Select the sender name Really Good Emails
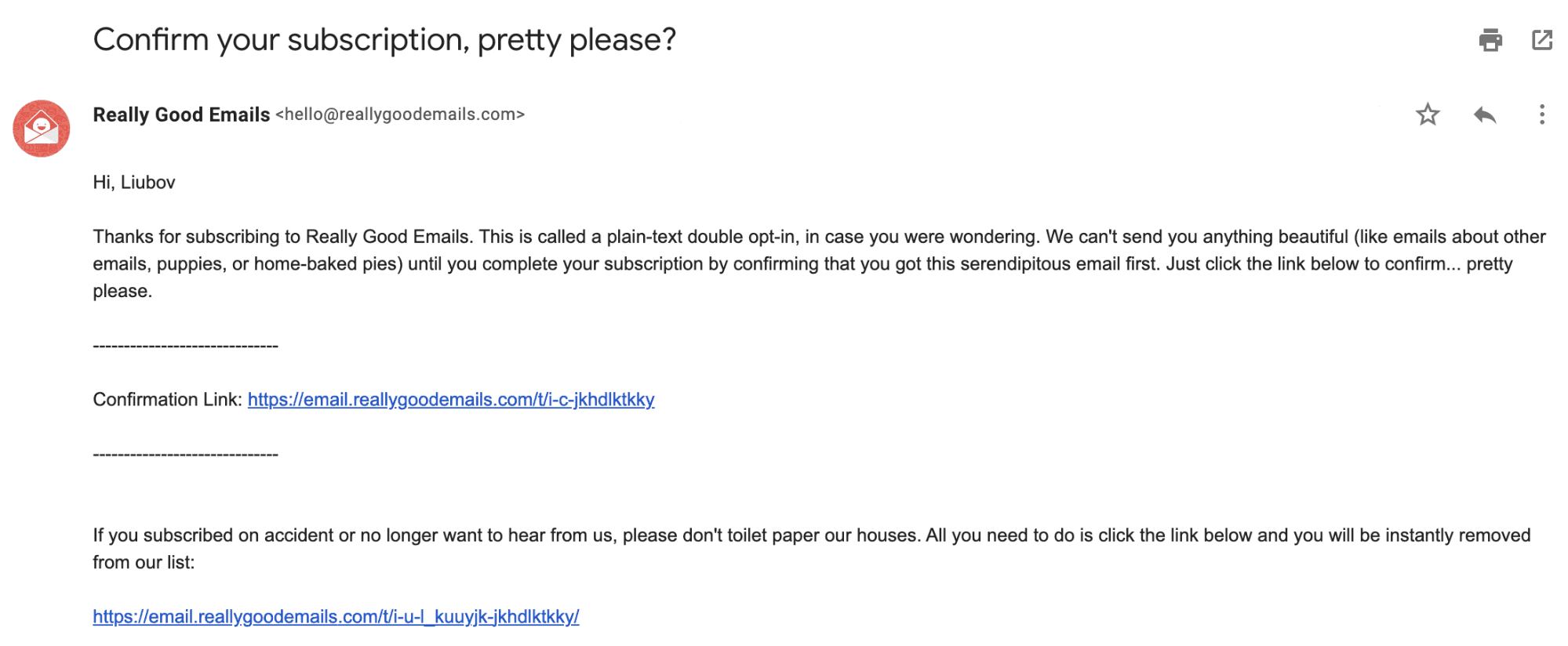The image size is (1568, 646). [x=181, y=114]
